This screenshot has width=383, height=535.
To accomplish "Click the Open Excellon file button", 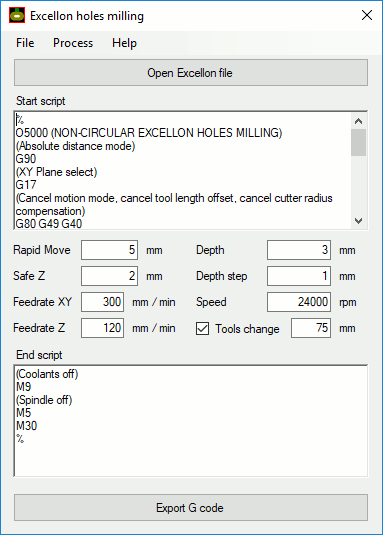I will [191, 73].
